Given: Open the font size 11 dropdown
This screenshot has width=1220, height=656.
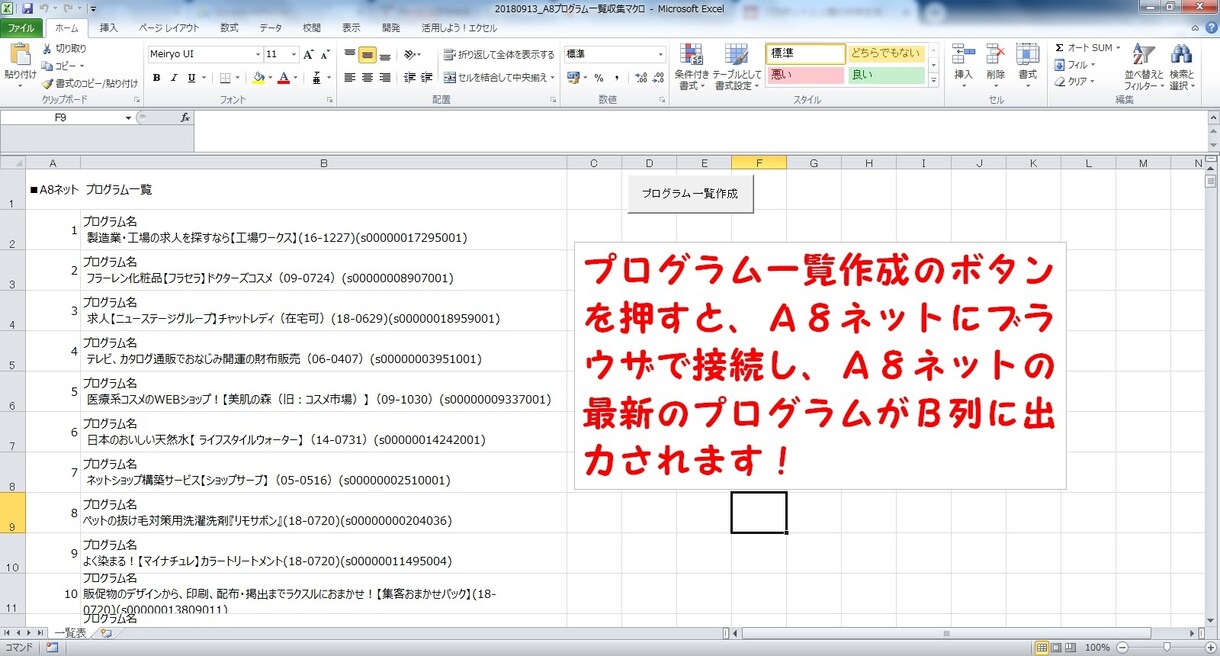Looking at the screenshot, I should 294,55.
